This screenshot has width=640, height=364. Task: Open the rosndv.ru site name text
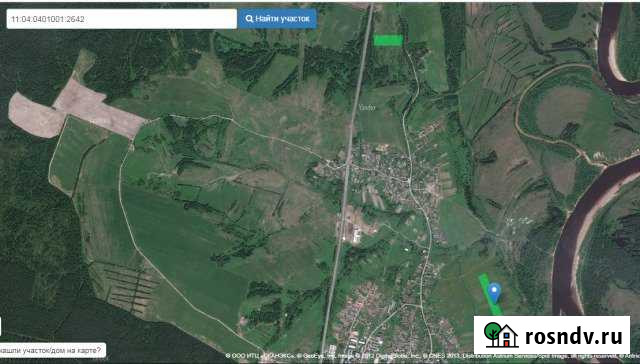coord(573,336)
